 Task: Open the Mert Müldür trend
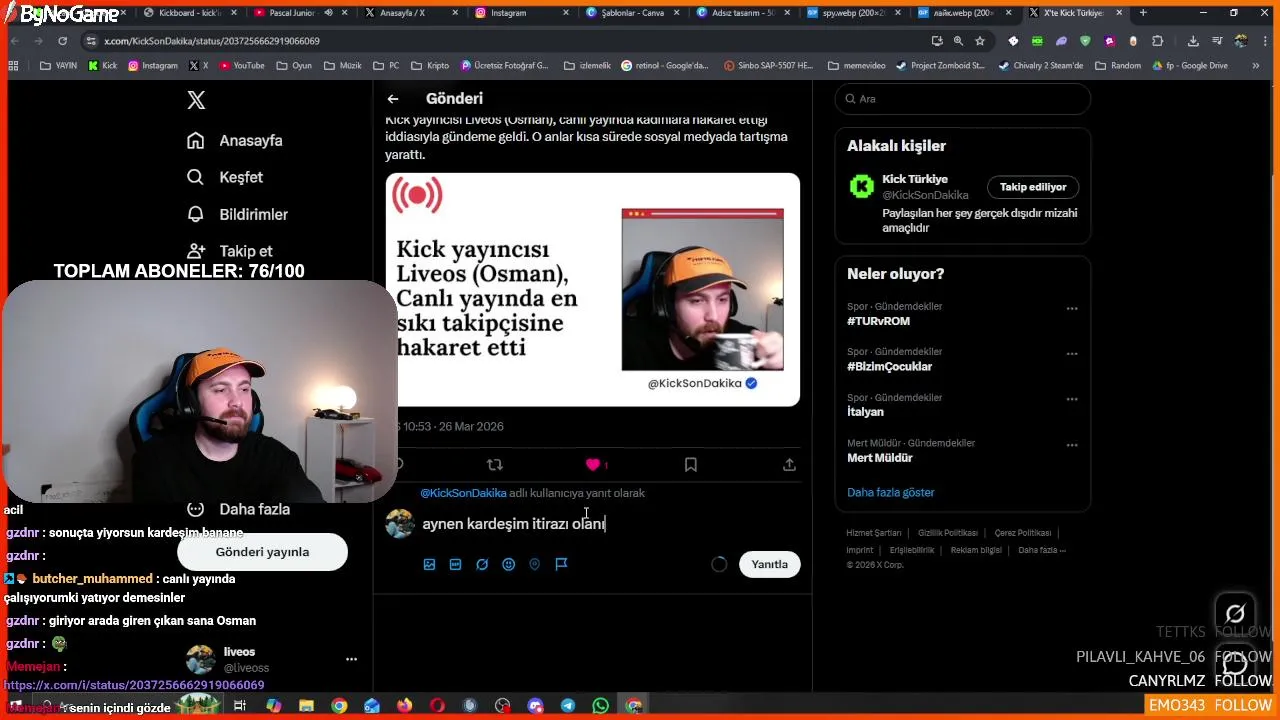click(880, 457)
